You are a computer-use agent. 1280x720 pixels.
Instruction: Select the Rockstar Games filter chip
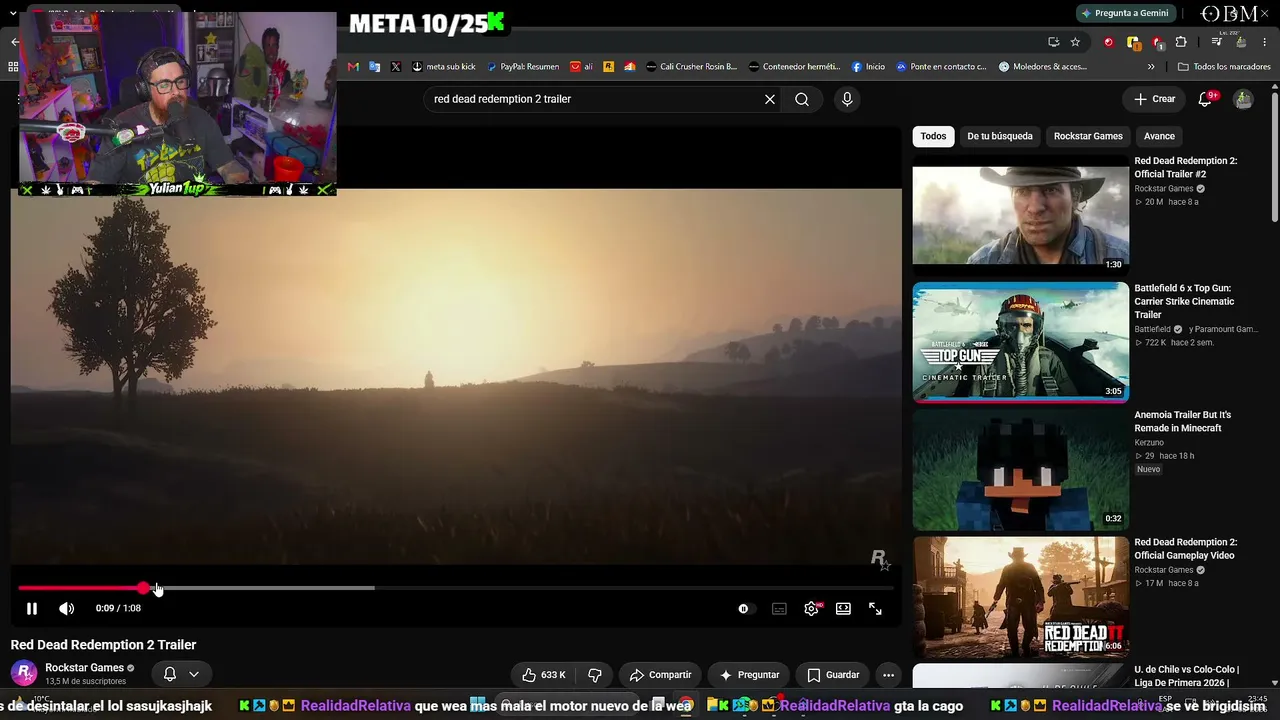coord(1088,136)
